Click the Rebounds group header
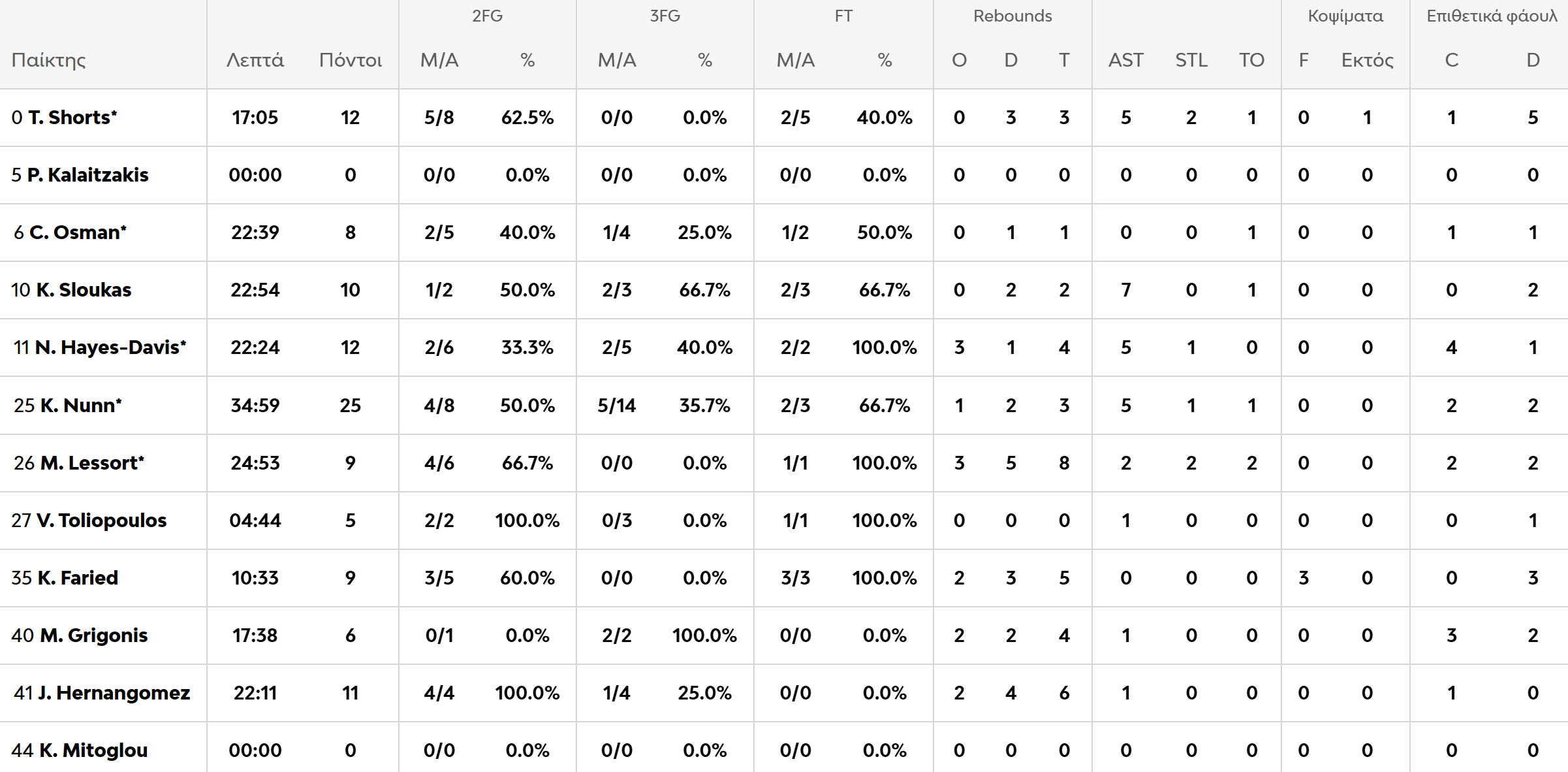1568x772 pixels. pos(1012,16)
